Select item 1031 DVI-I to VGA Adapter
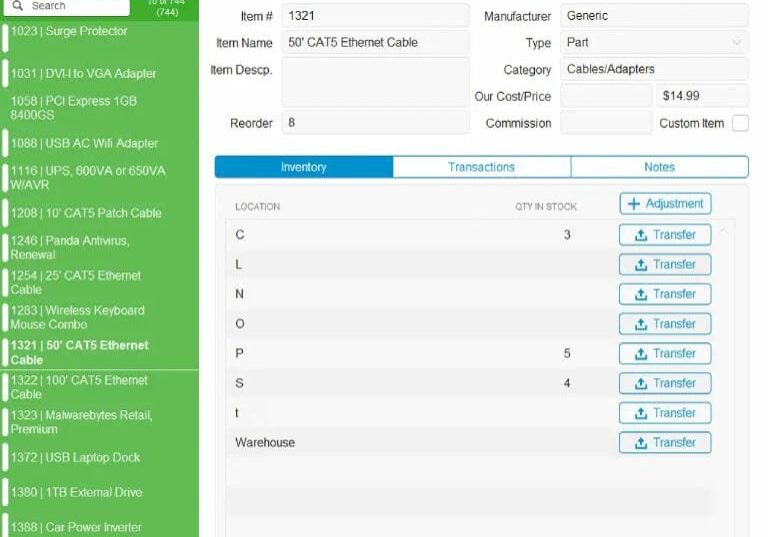This screenshot has height=537, width=768. [99, 73]
